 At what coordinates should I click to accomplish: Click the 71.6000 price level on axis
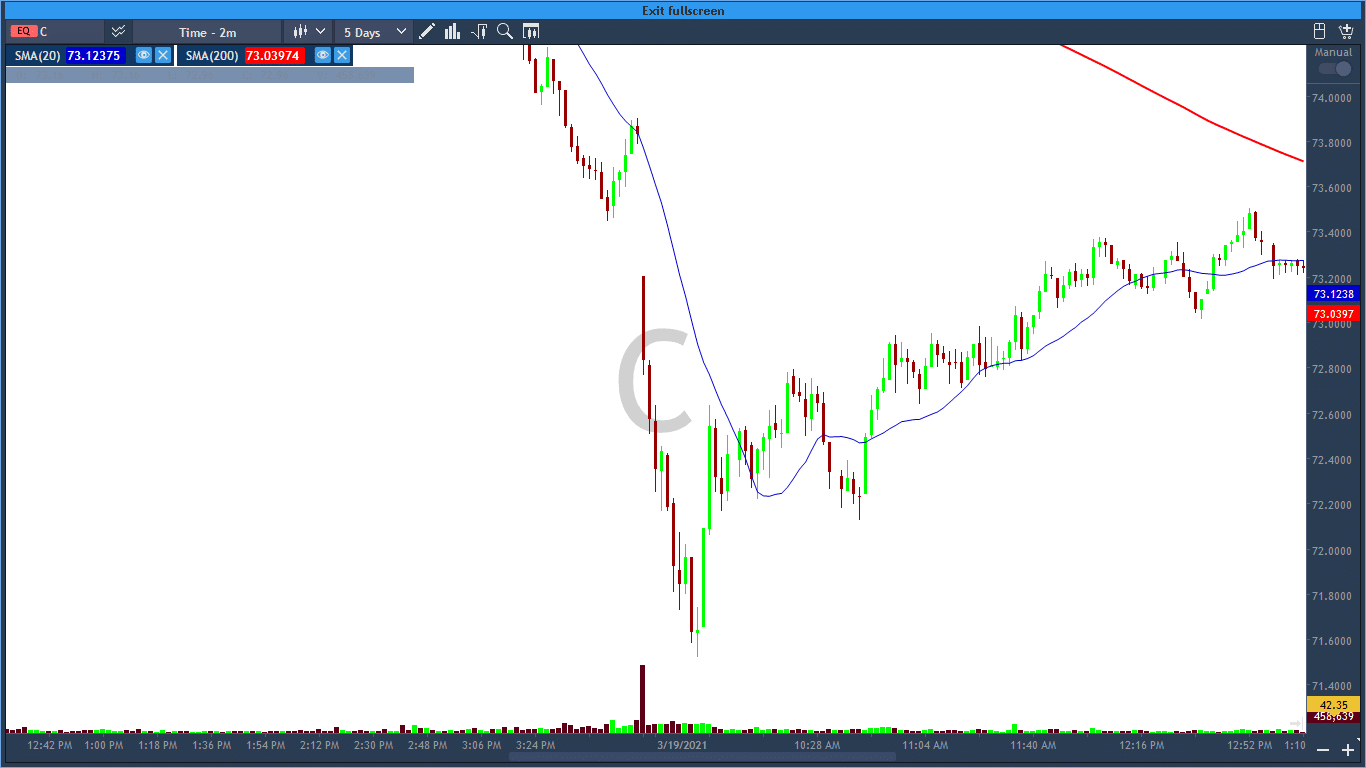[x=1334, y=641]
